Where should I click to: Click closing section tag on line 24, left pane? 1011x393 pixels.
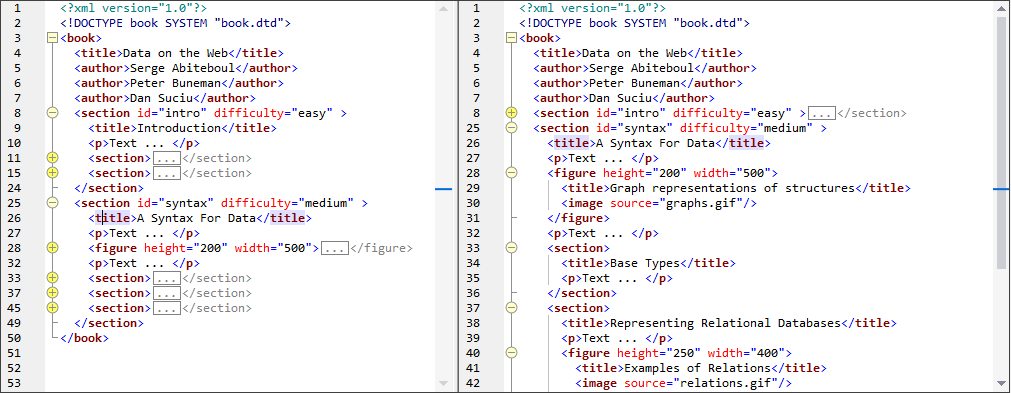tap(108, 188)
